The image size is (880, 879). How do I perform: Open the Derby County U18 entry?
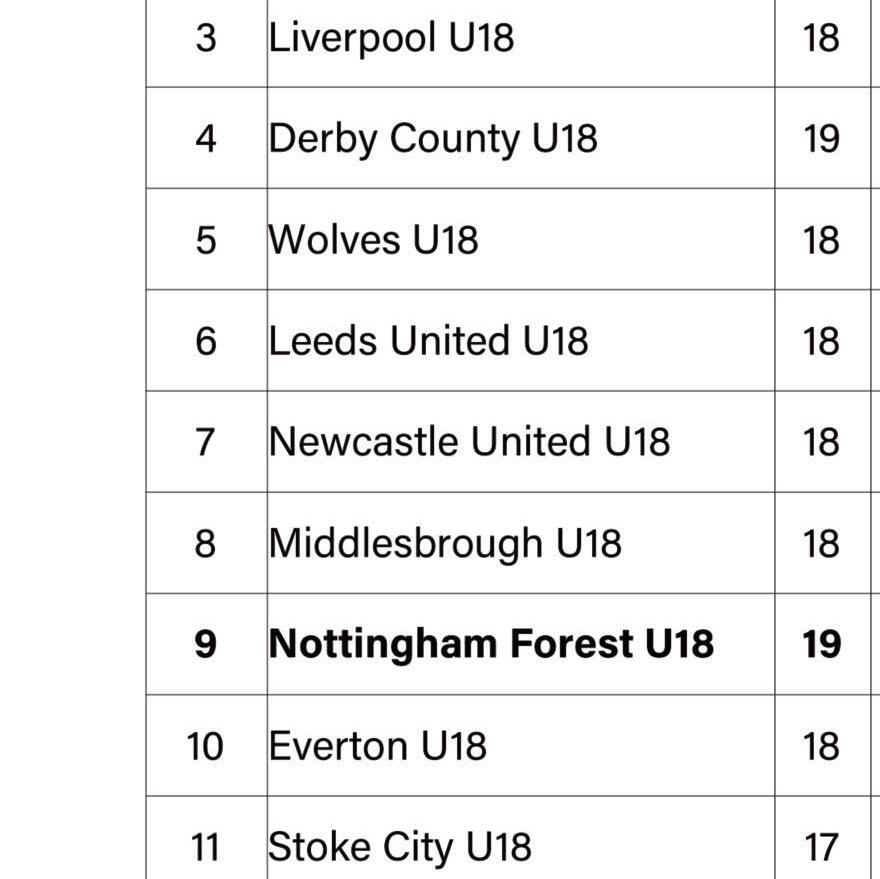pos(432,138)
